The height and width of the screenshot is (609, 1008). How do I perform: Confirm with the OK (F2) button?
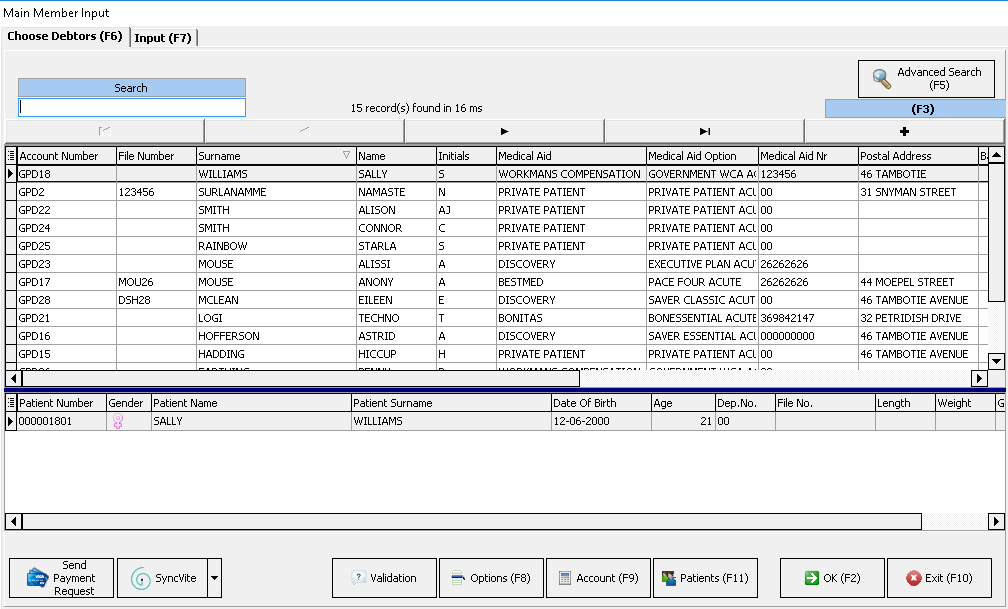click(x=832, y=578)
